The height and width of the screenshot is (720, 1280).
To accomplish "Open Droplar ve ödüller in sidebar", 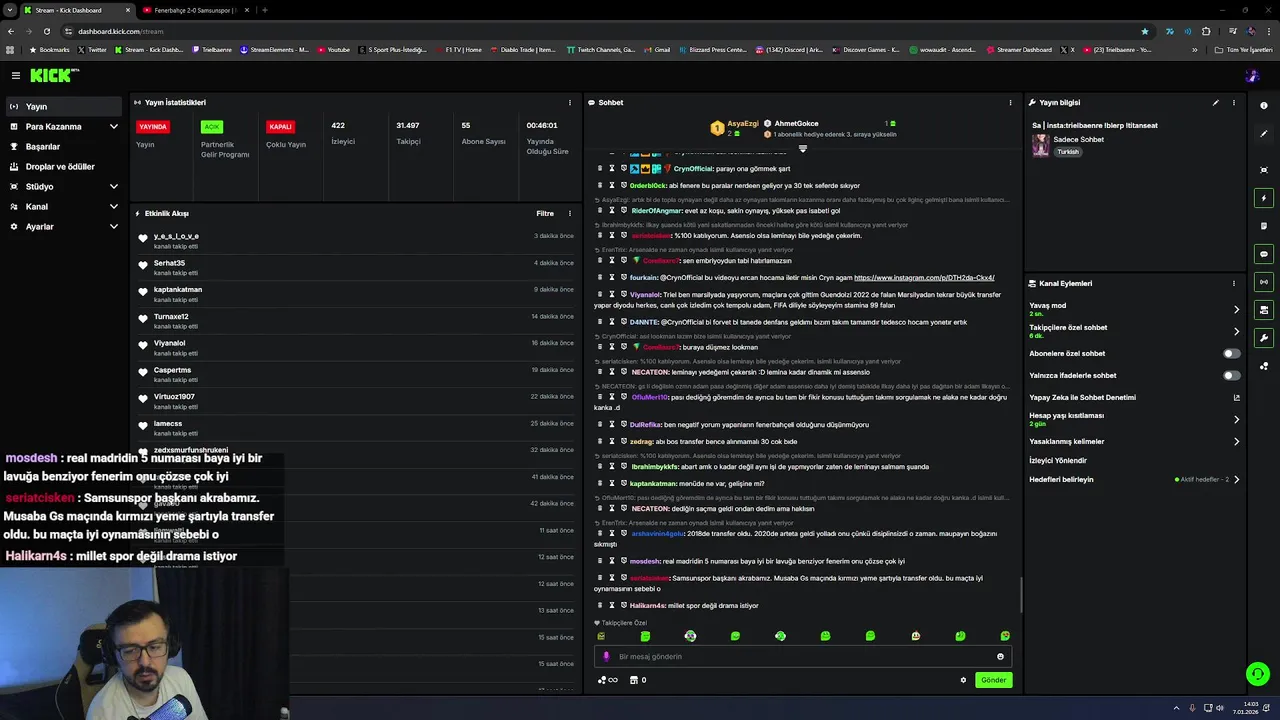I will [62, 166].
